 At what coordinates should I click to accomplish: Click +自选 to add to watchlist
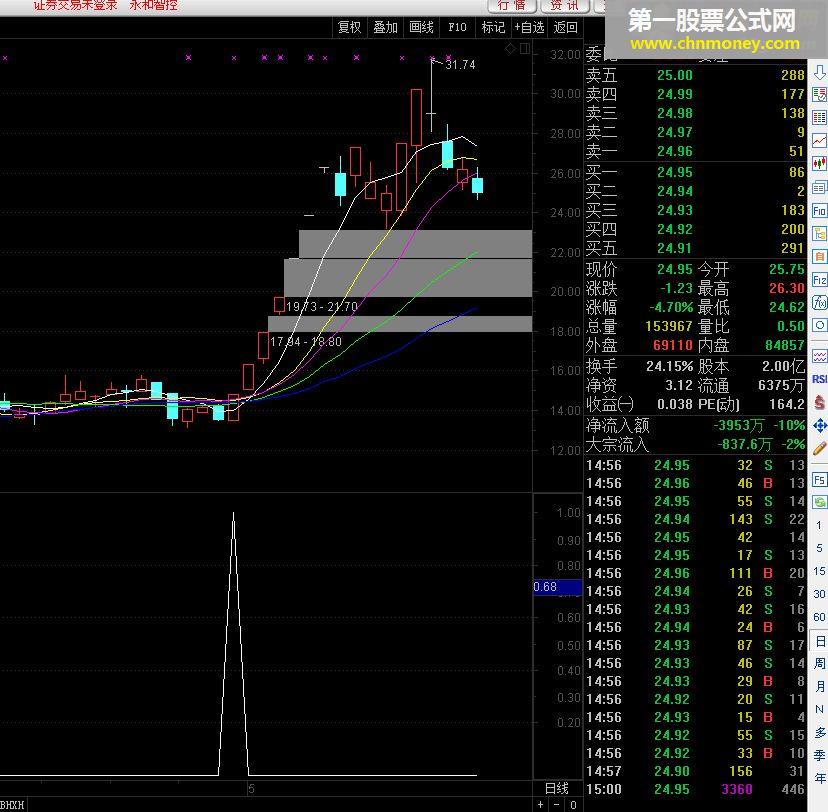(x=529, y=27)
